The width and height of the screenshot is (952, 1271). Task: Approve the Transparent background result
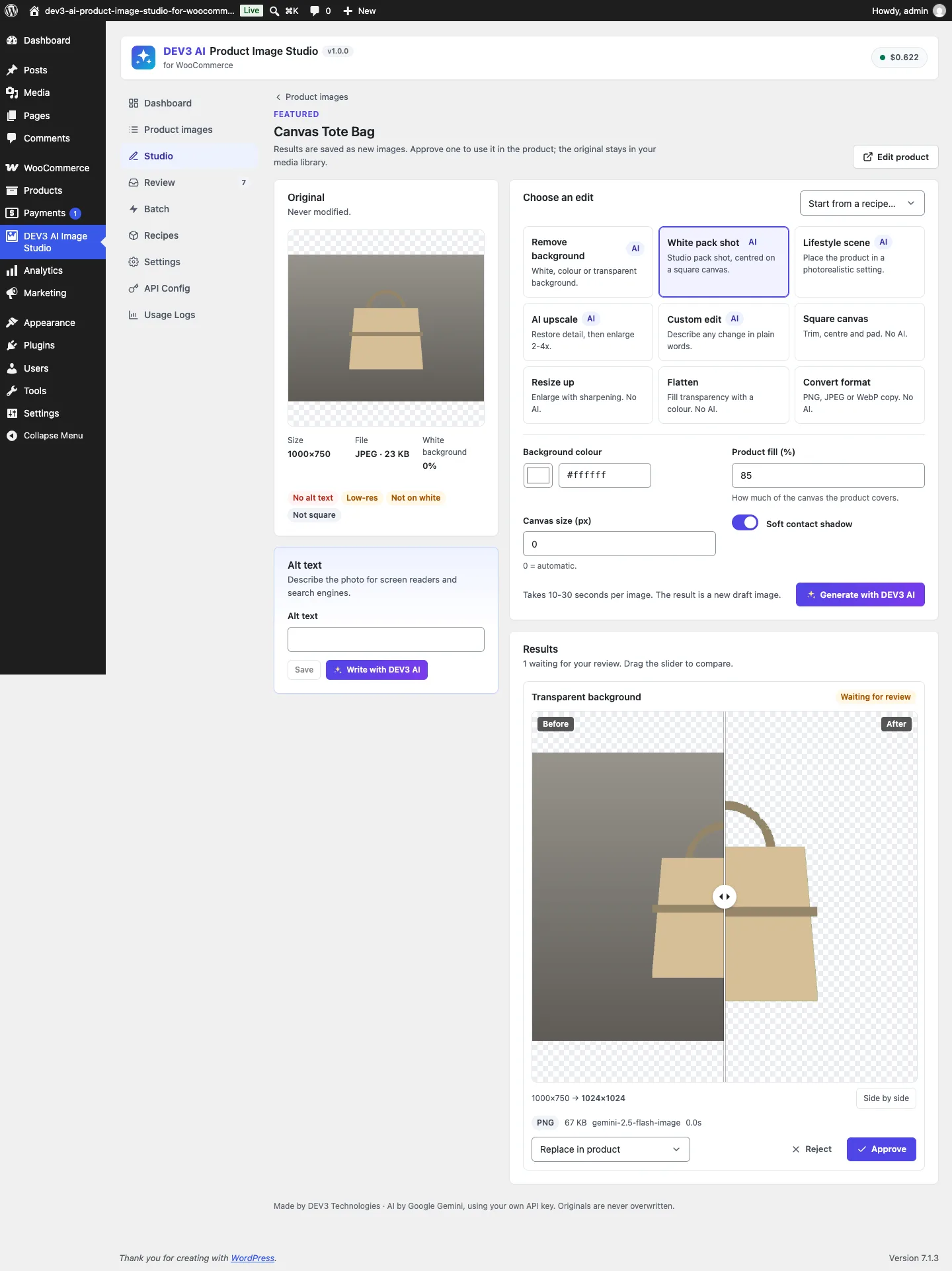click(881, 1149)
